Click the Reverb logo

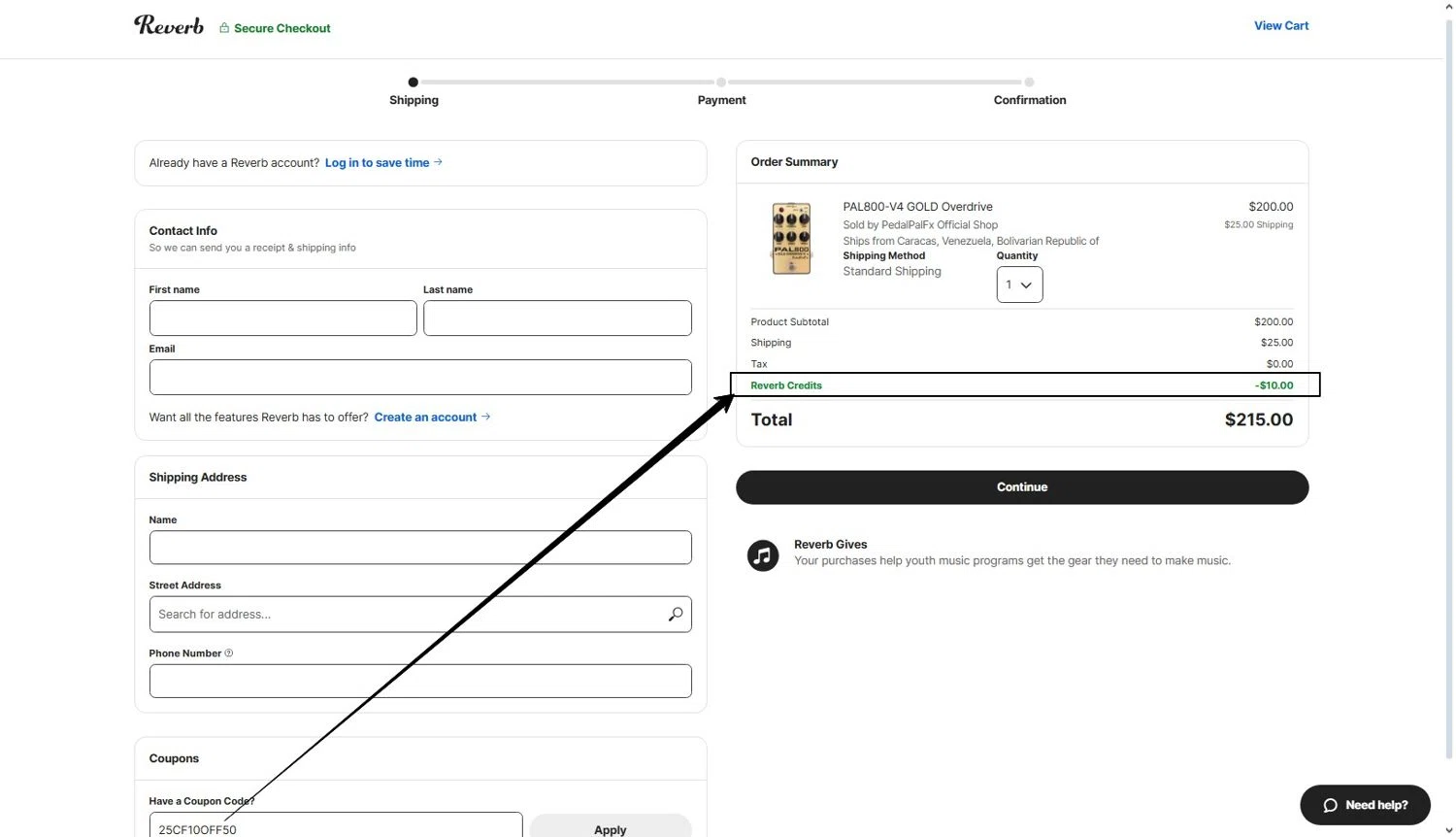(x=169, y=26)
